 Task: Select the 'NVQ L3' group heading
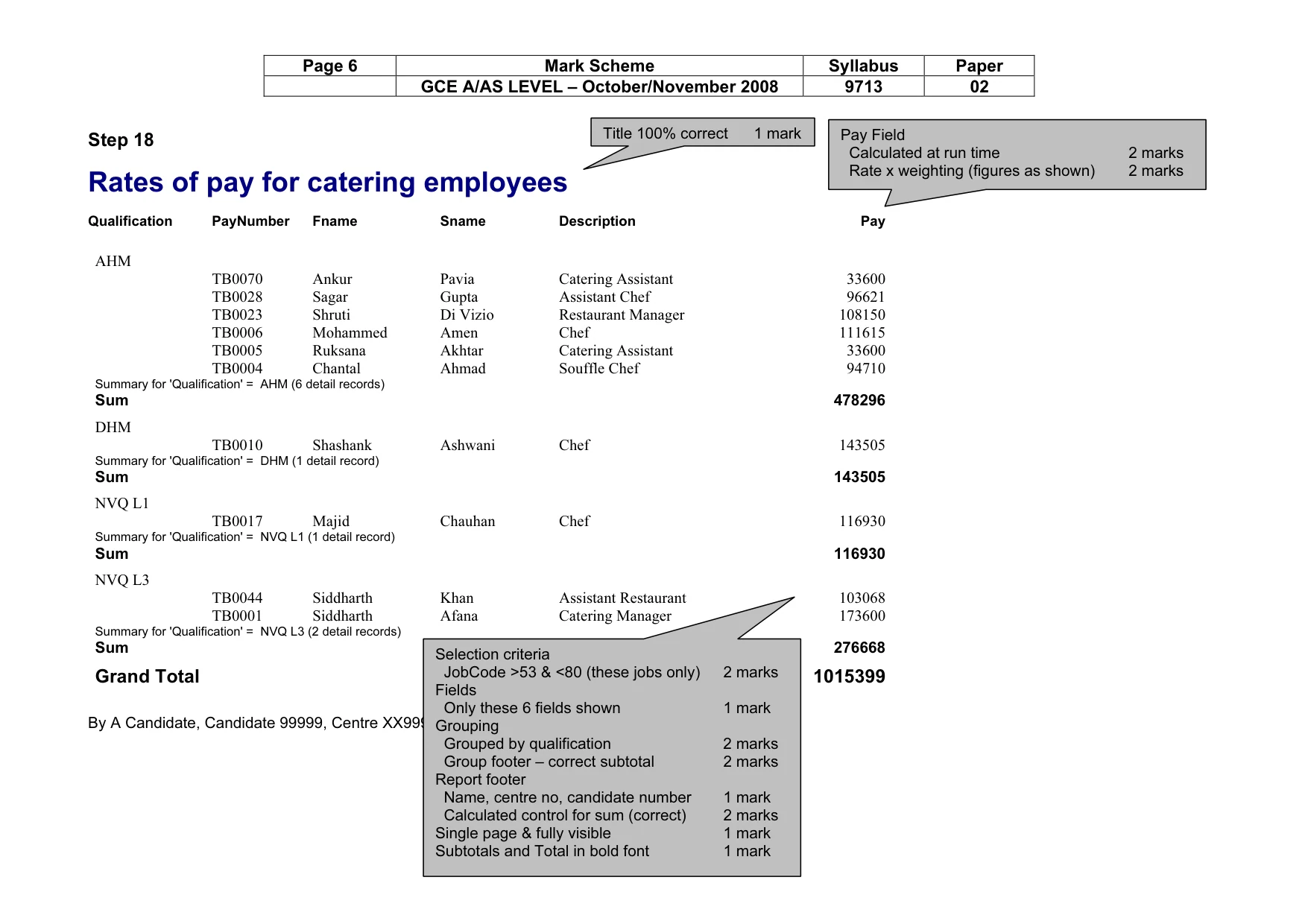click(122, 580)
